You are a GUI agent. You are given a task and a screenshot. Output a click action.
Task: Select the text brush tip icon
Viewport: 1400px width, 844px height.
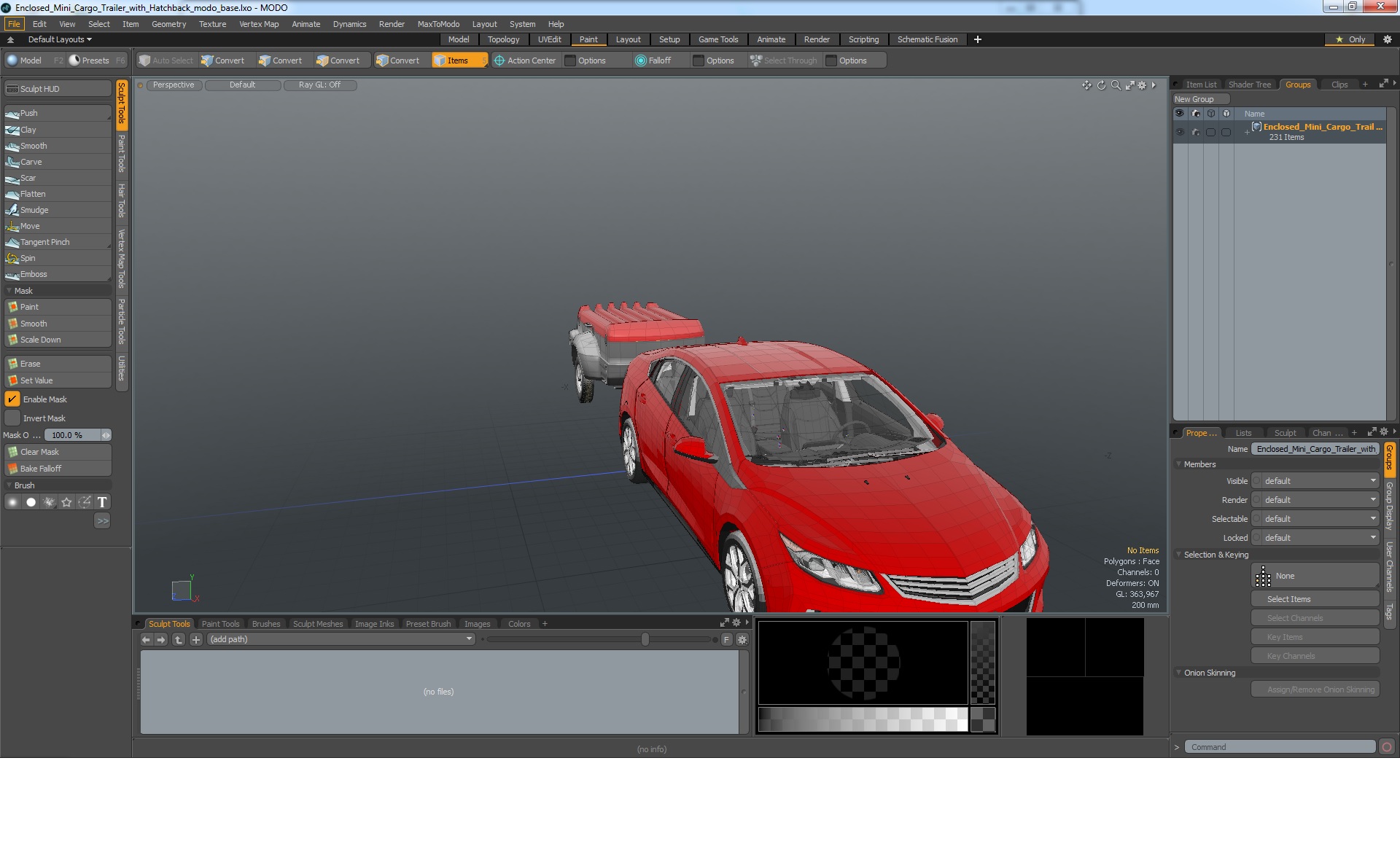pos(102,502)
